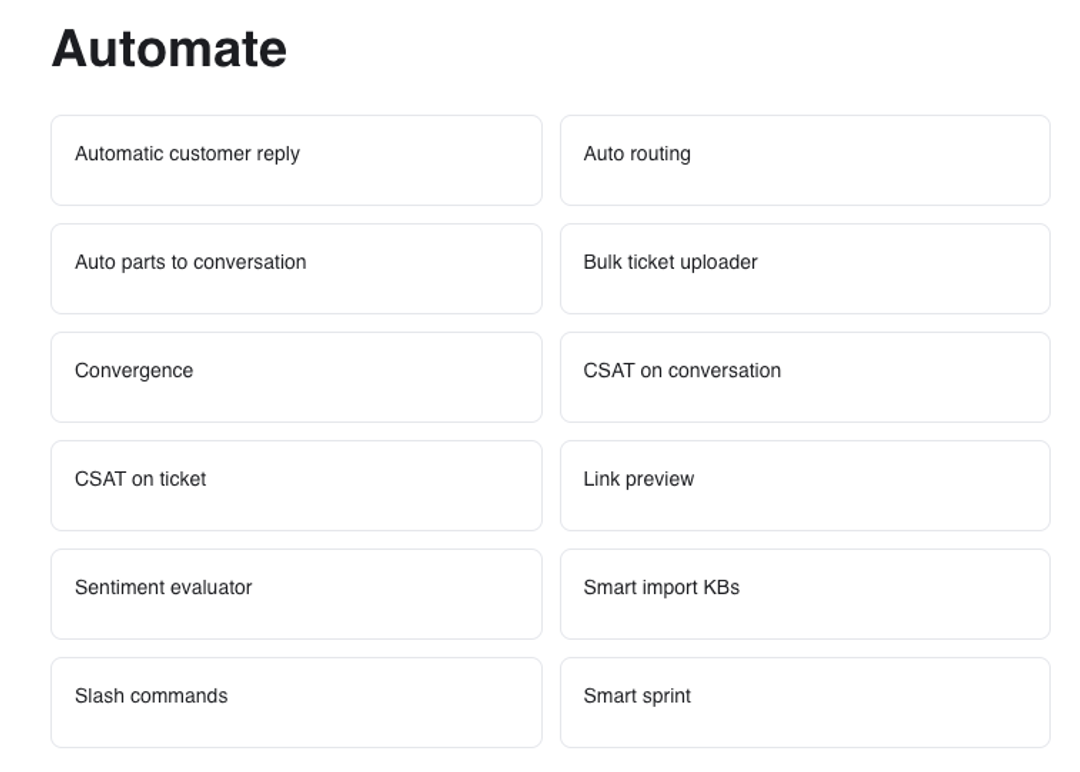This screenshot has height=772, width=1080.
Task: Select the card above Smart sprint
Action: [x=805, y=594]
